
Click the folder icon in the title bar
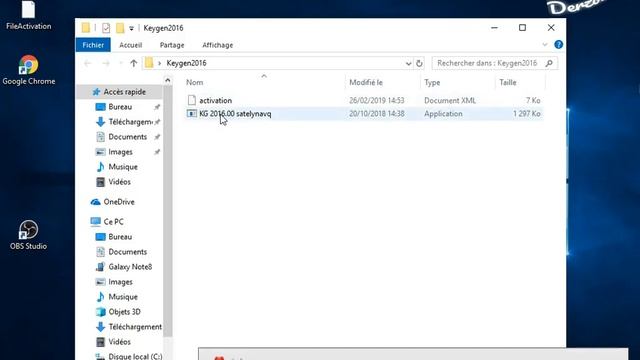pos(86,28)
